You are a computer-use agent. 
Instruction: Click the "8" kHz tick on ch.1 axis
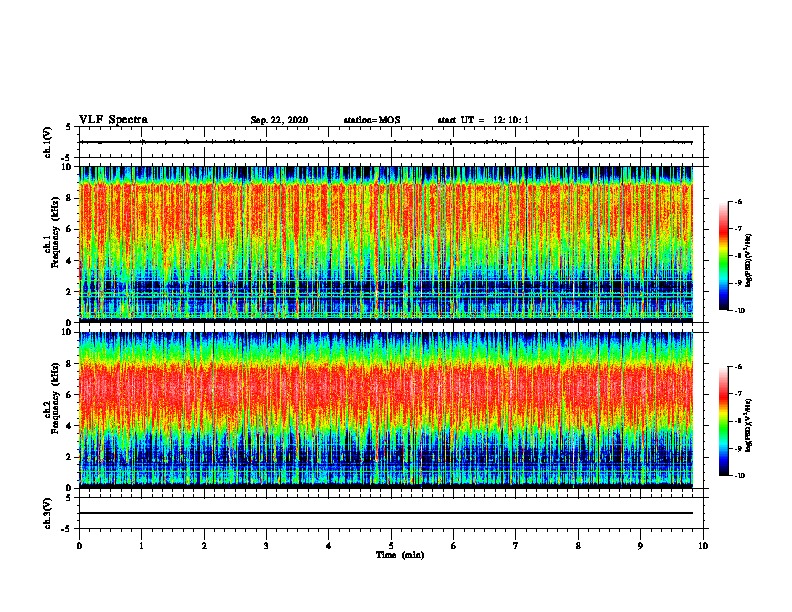(x=69, y=198)
